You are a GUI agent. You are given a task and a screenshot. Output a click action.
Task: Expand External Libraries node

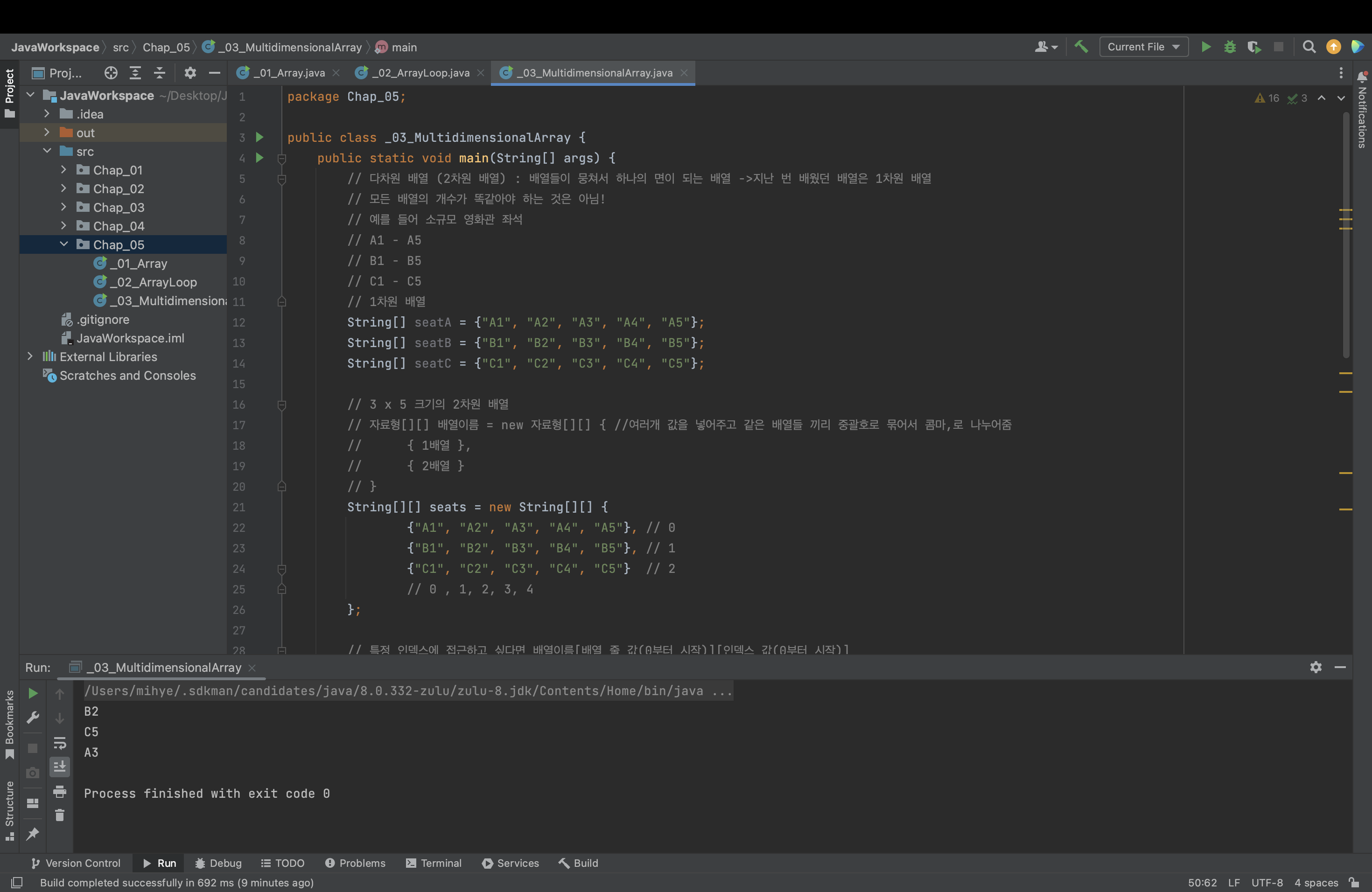pyautogui.click(x=30, y=356)
